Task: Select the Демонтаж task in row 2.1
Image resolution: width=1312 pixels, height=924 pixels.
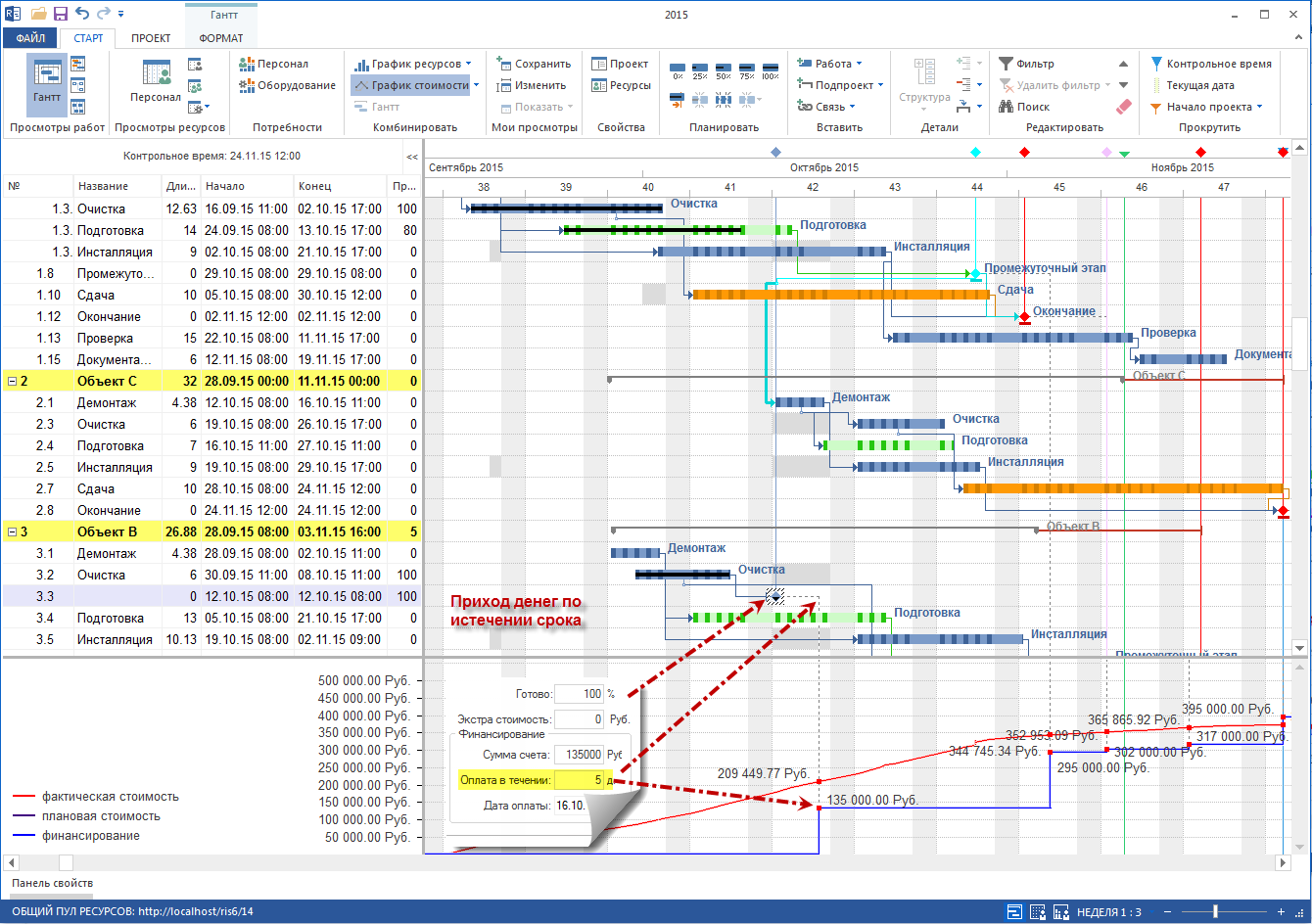Action: pos(211,402)
